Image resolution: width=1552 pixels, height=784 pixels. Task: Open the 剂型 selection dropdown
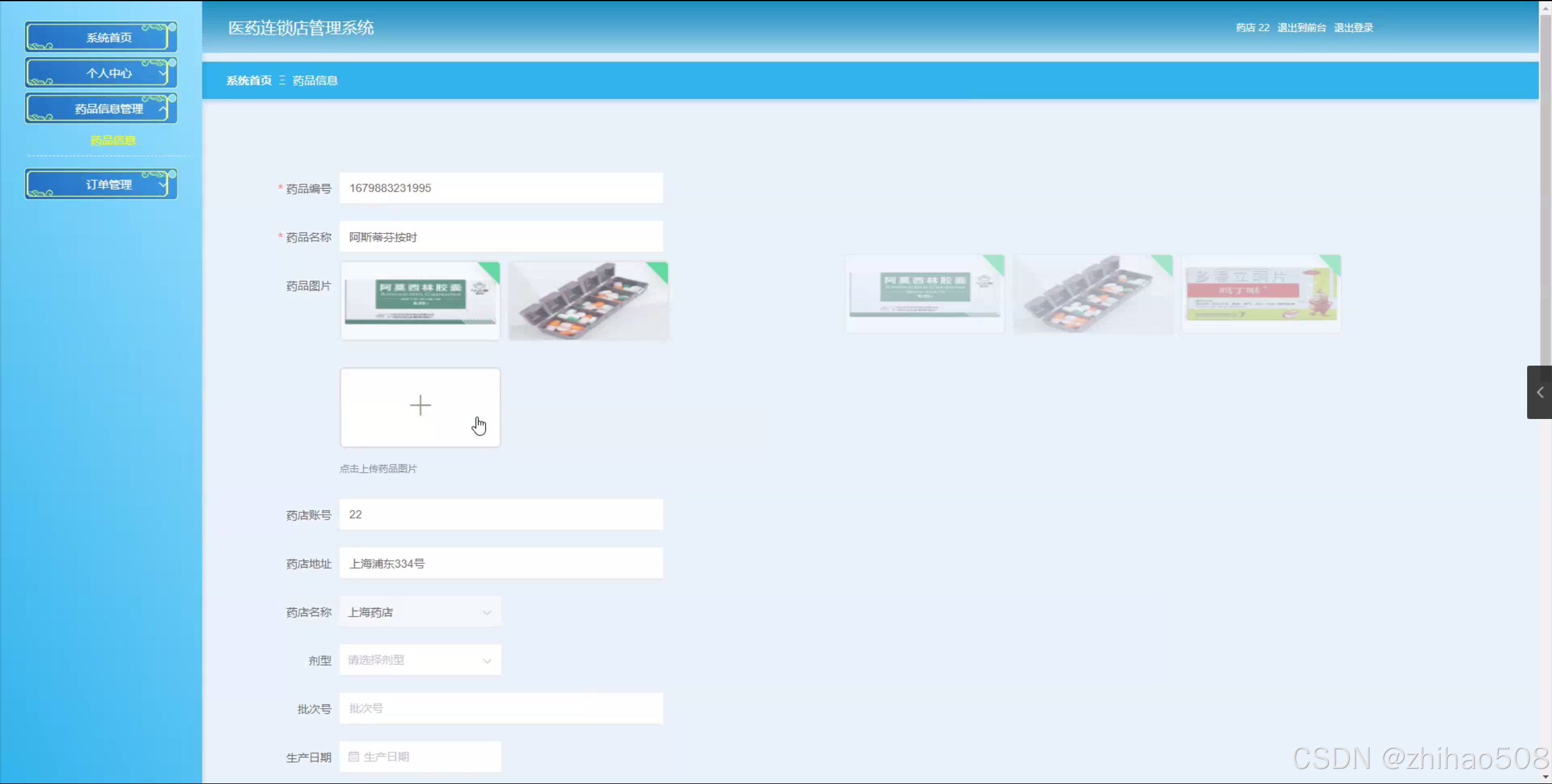pos(420,660)
